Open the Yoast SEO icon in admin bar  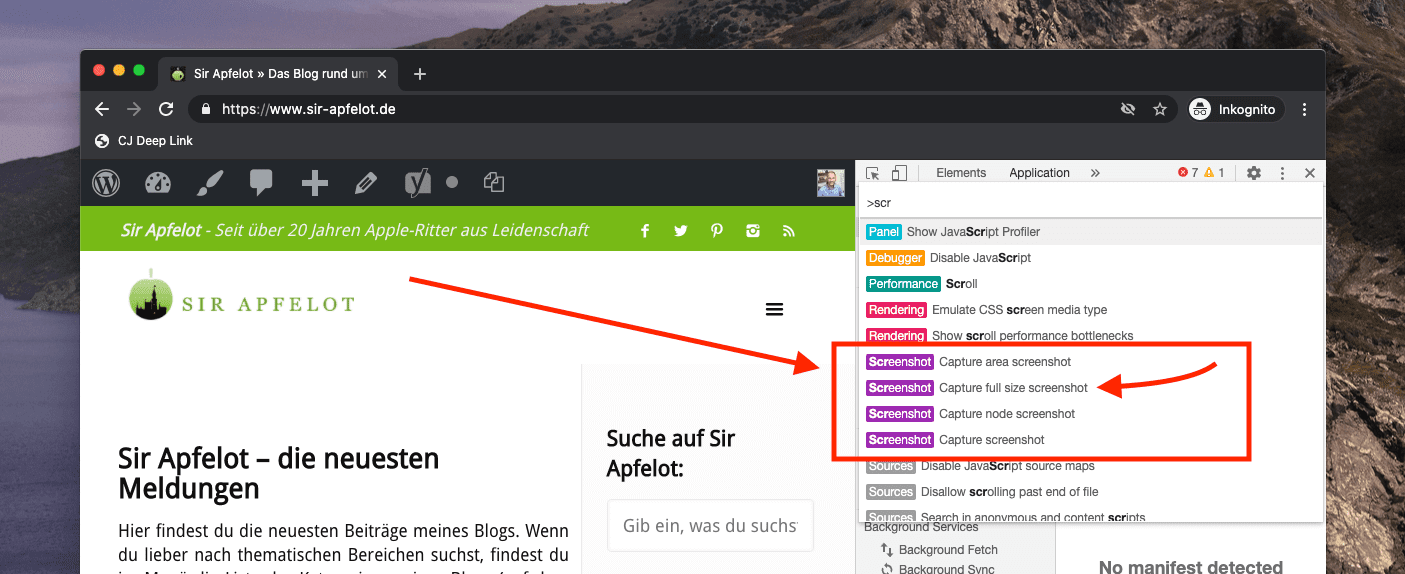[x=418, y=183]
